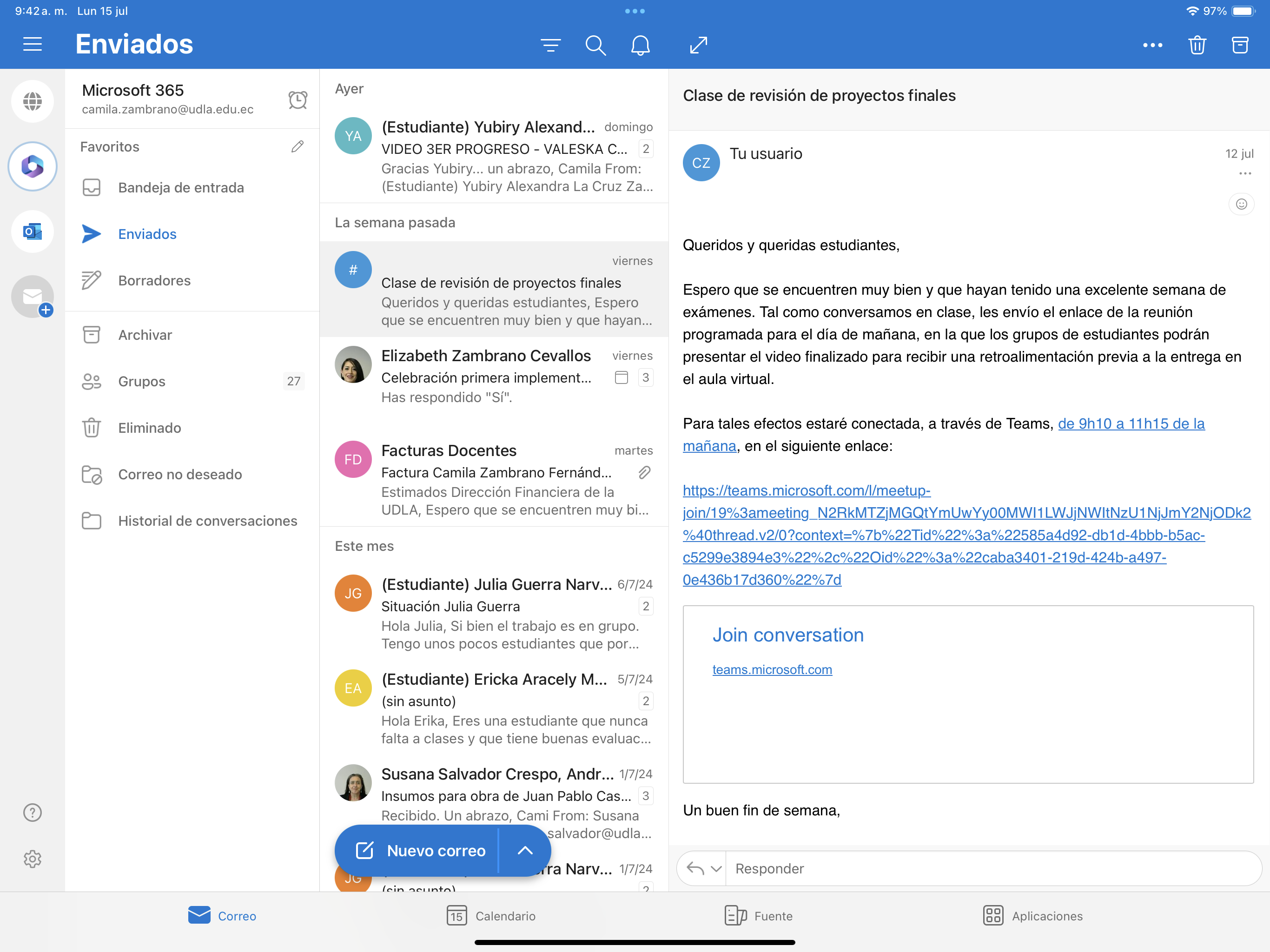This screenshot has width=1270, height=952.
Task: Open more actions ellipsis in toolbar
Action: pos(1152,45)
